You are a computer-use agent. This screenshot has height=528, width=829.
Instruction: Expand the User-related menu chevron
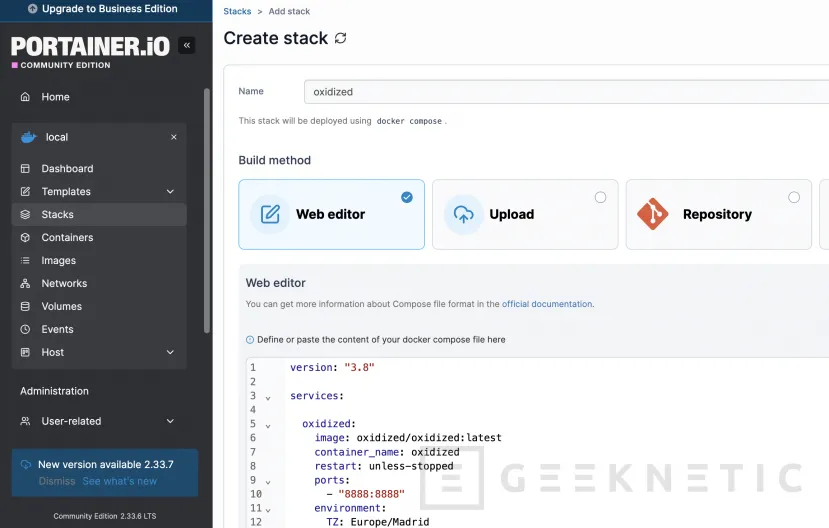[x=170, y=421]
